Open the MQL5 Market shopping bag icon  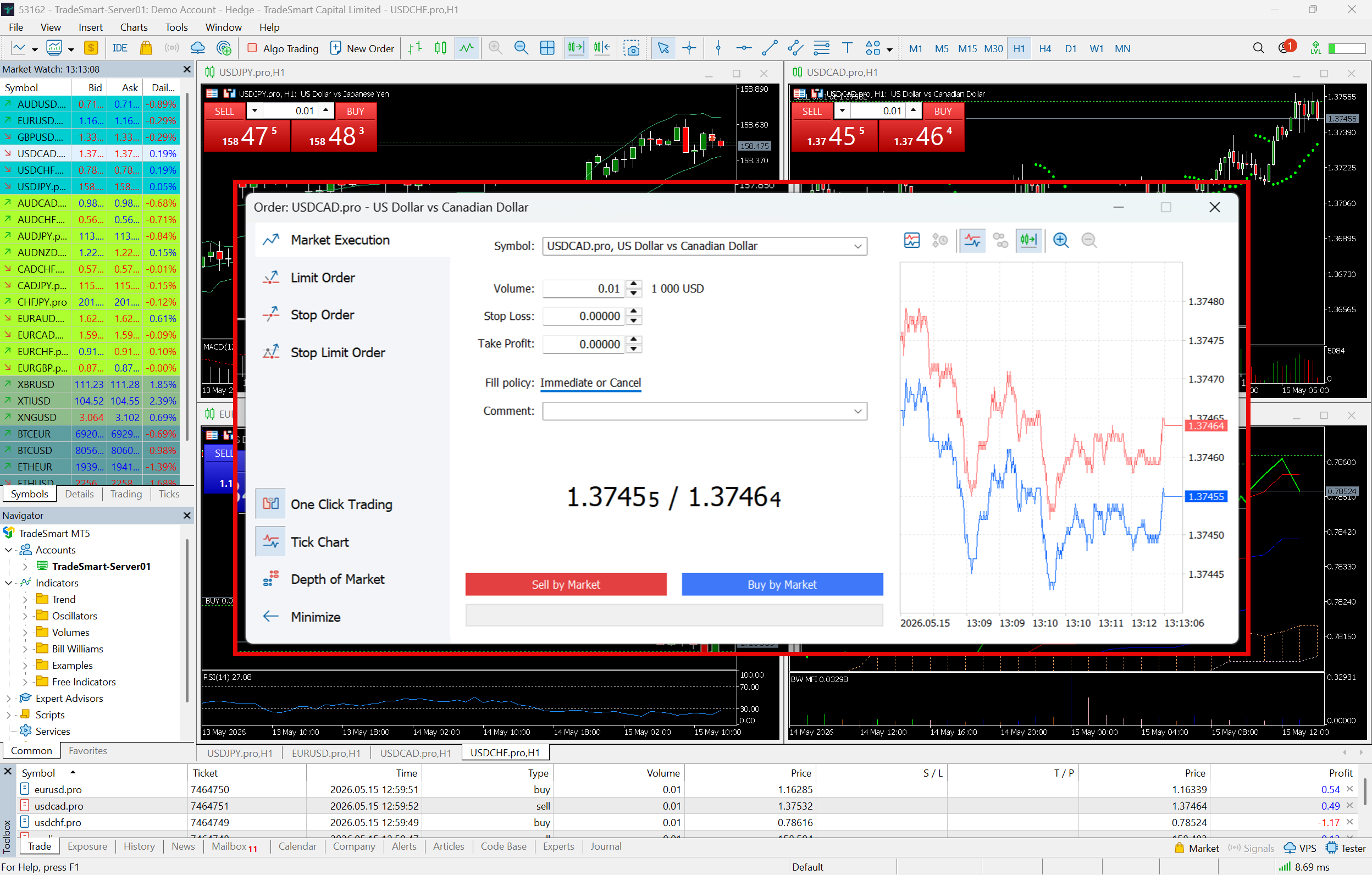(146, 48)
